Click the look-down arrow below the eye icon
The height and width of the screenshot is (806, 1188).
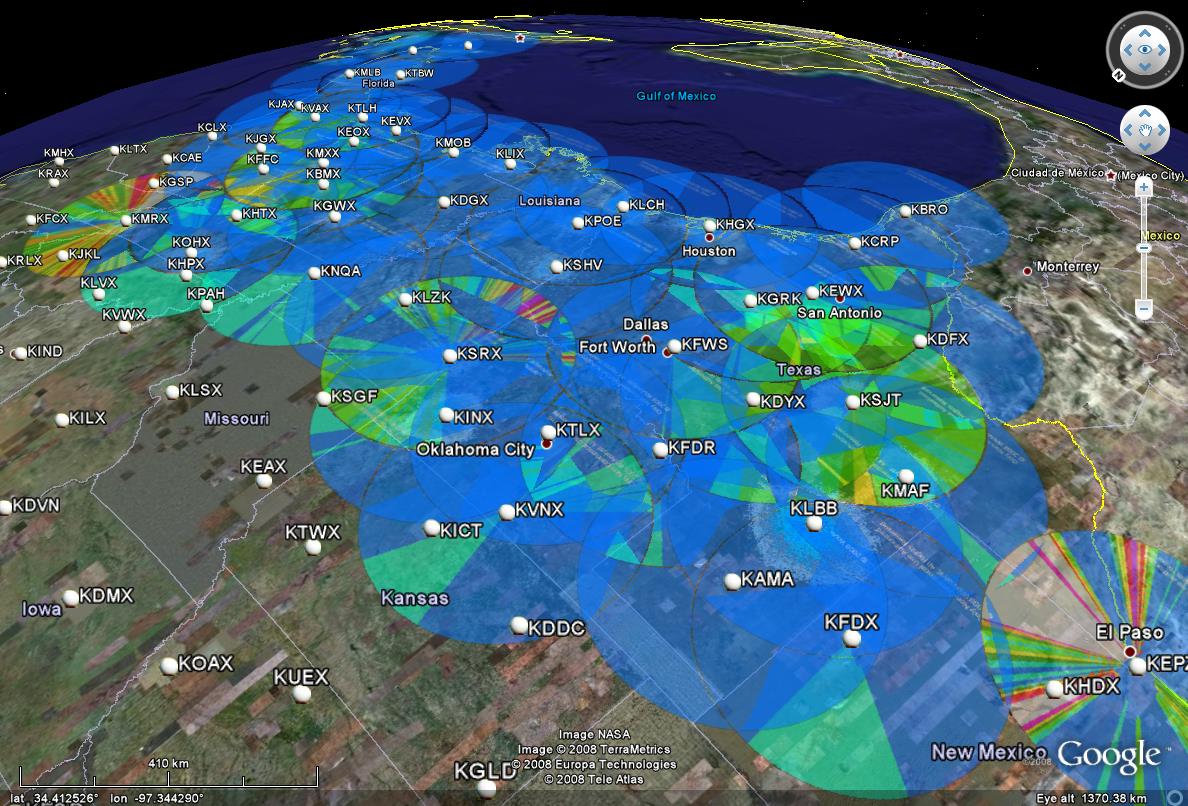tap(1145, 66)
